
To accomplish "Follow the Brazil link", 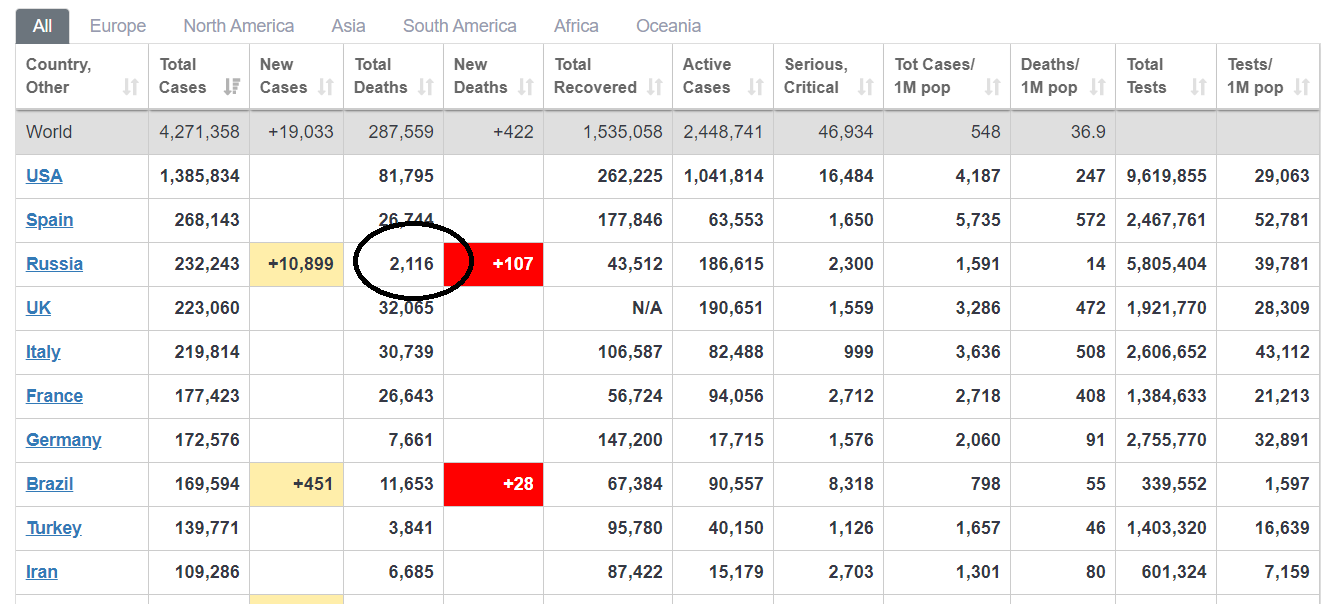I will pyautogui.click(x=50, y=484).
